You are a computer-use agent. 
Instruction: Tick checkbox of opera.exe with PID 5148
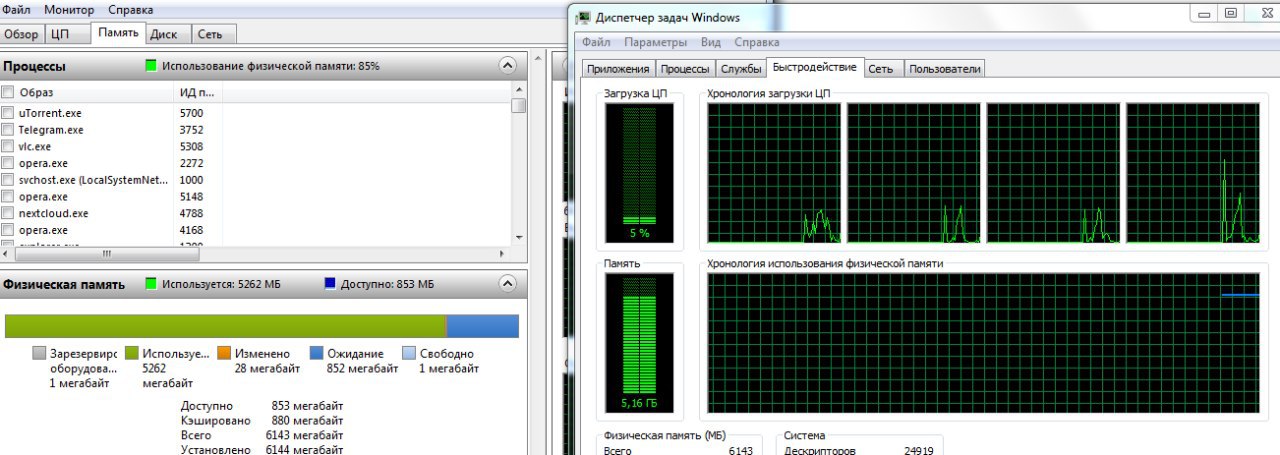[x=8, y=197]
